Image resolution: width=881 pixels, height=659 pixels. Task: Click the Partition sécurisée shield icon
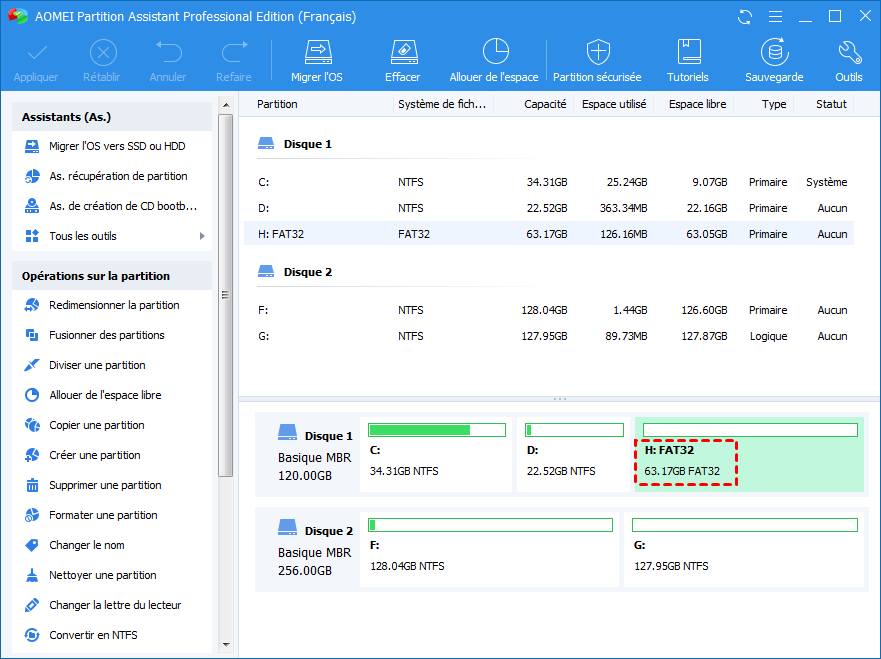pyautogui.click(x=597, y=53)
